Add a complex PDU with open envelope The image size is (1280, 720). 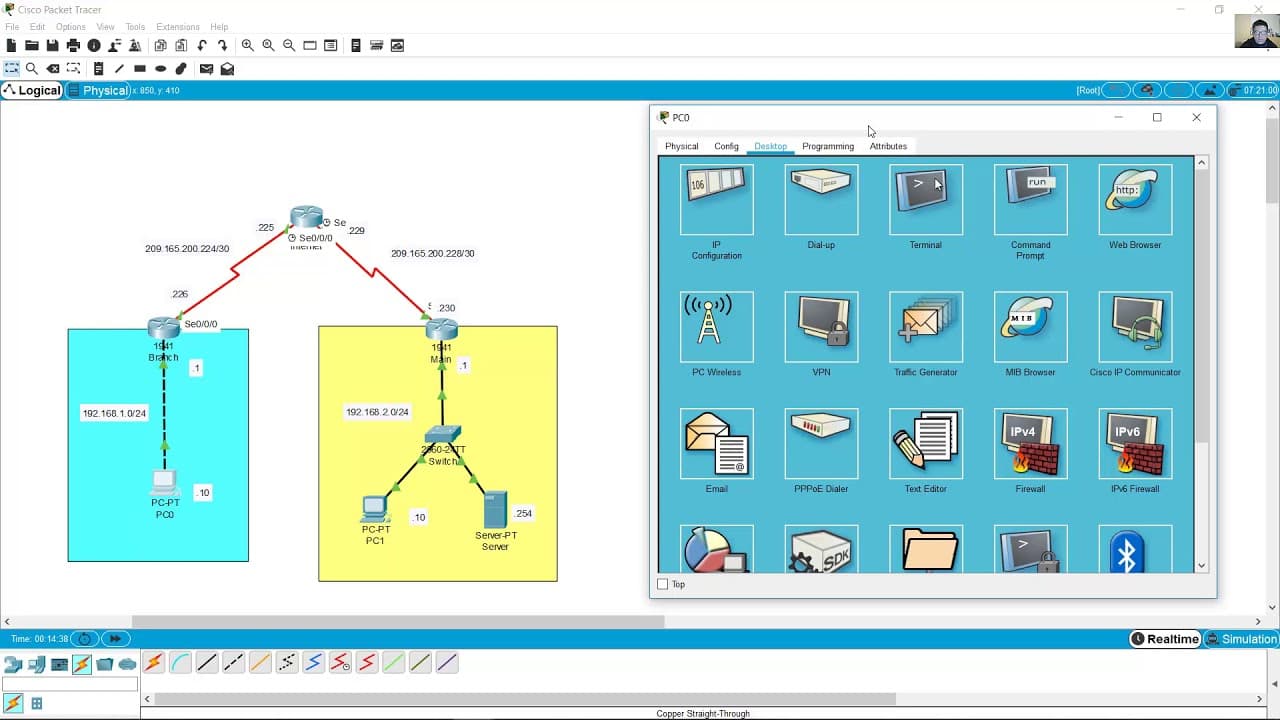tap(227, 69)
